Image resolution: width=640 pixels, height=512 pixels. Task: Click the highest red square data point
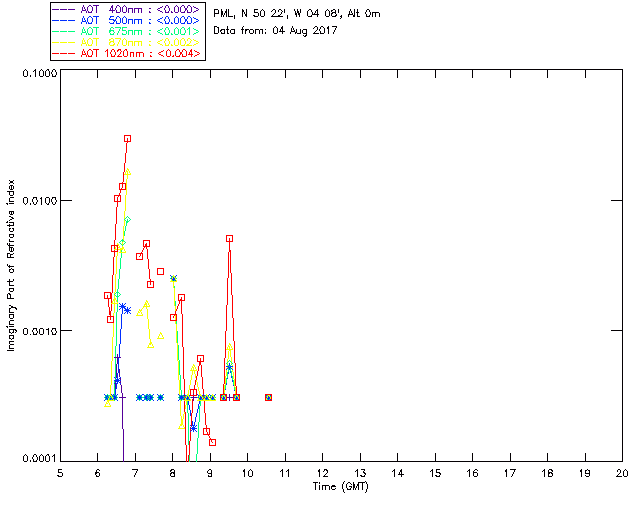[127, 139]
